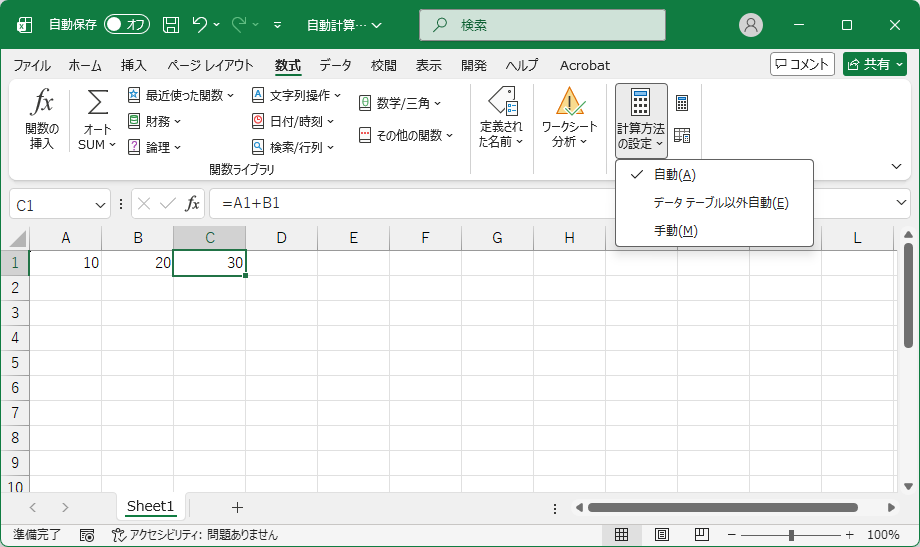Select cell B1 containing 20
The height and width of the screenshot is (547, 920).
pos(137,263)
